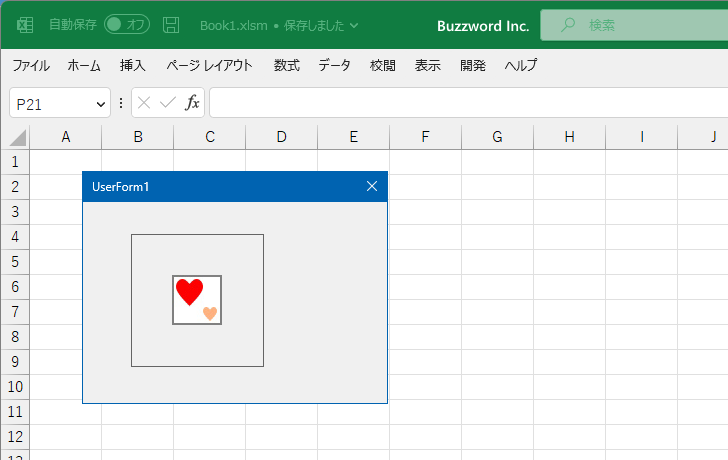Select column D header
The image size is (728, 460).
pos(281,137)
